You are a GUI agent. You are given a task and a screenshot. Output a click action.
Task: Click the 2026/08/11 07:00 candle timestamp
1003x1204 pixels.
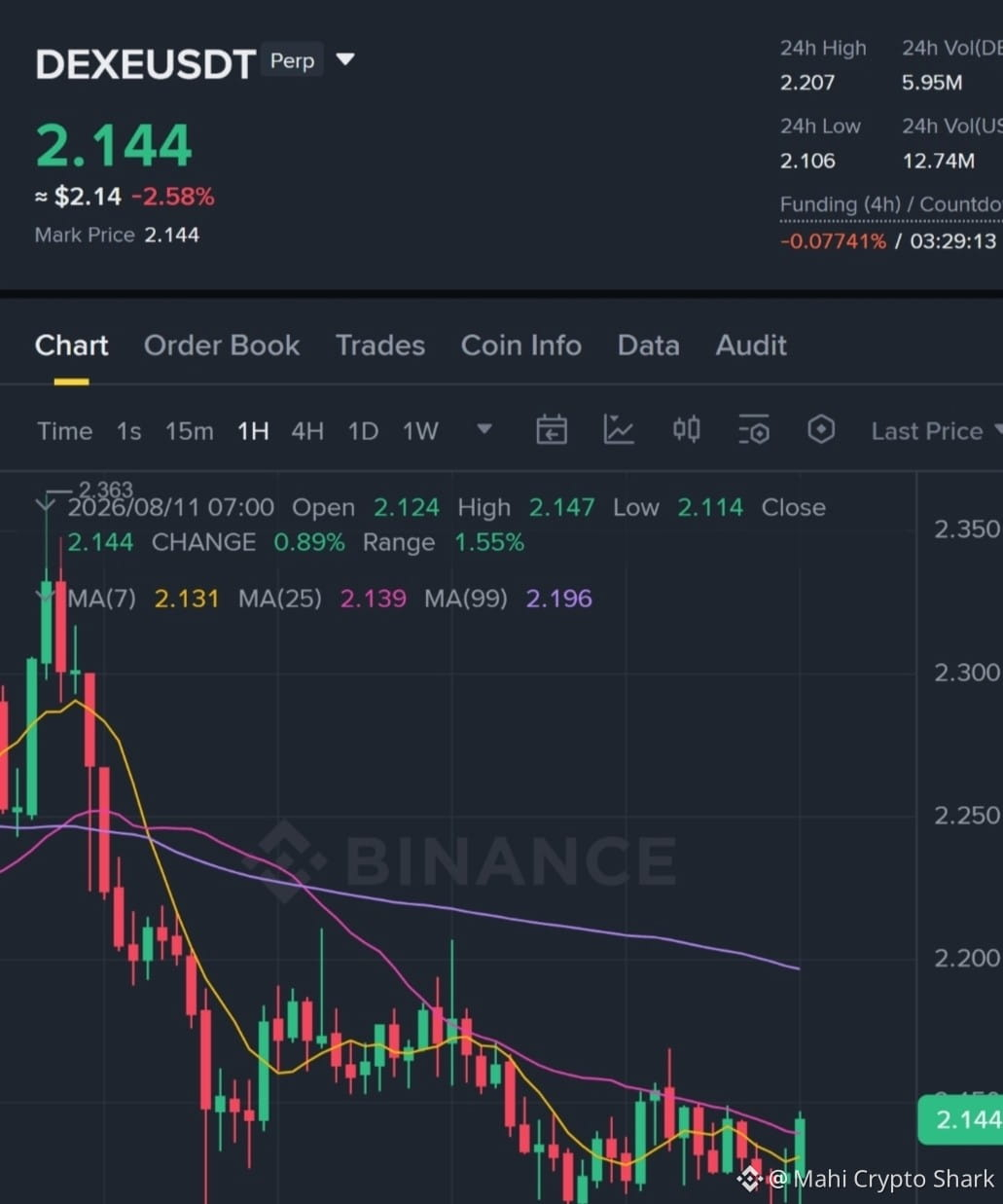171,507
